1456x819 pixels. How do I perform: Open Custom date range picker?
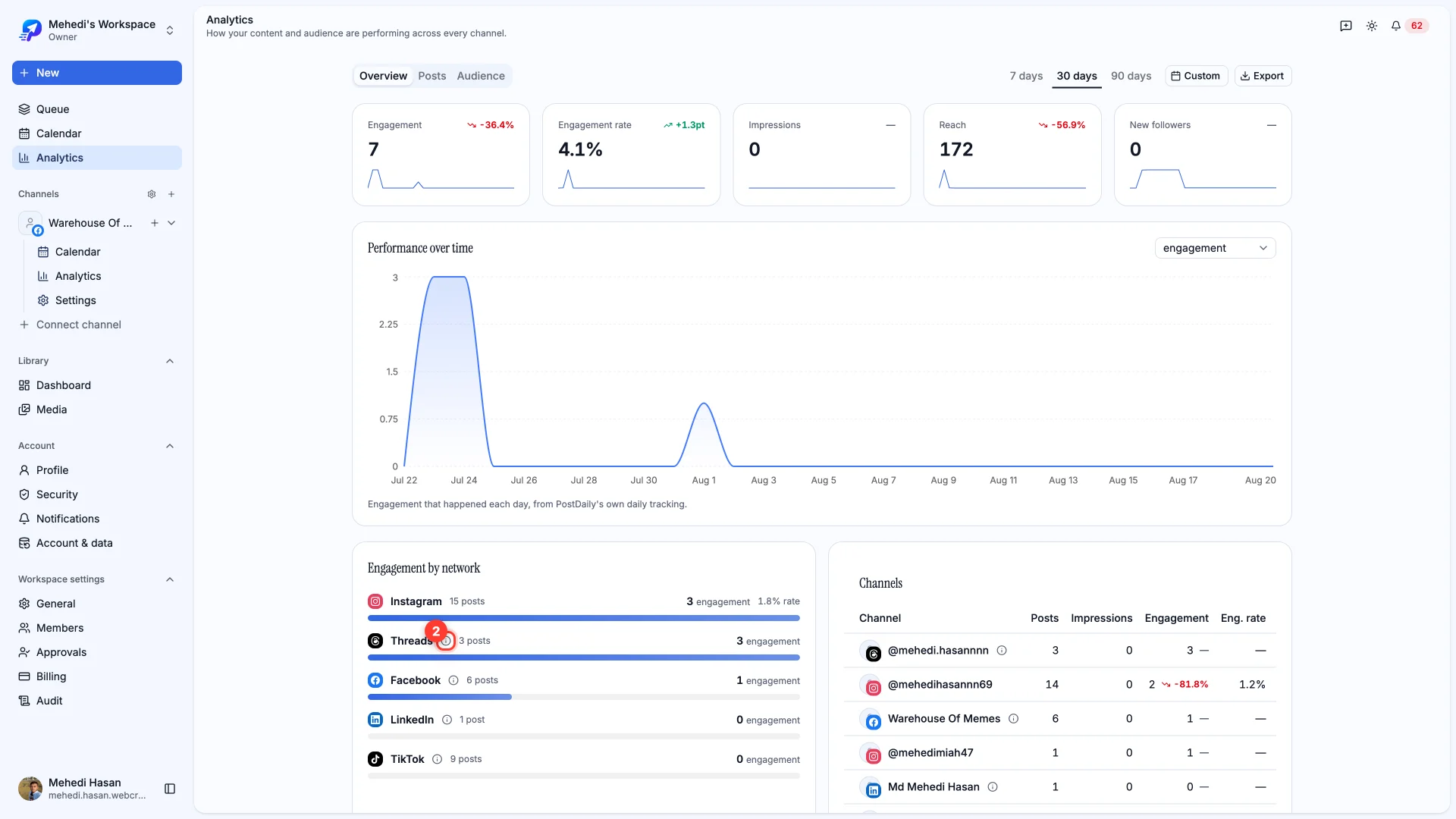(x=1196, y=76)
